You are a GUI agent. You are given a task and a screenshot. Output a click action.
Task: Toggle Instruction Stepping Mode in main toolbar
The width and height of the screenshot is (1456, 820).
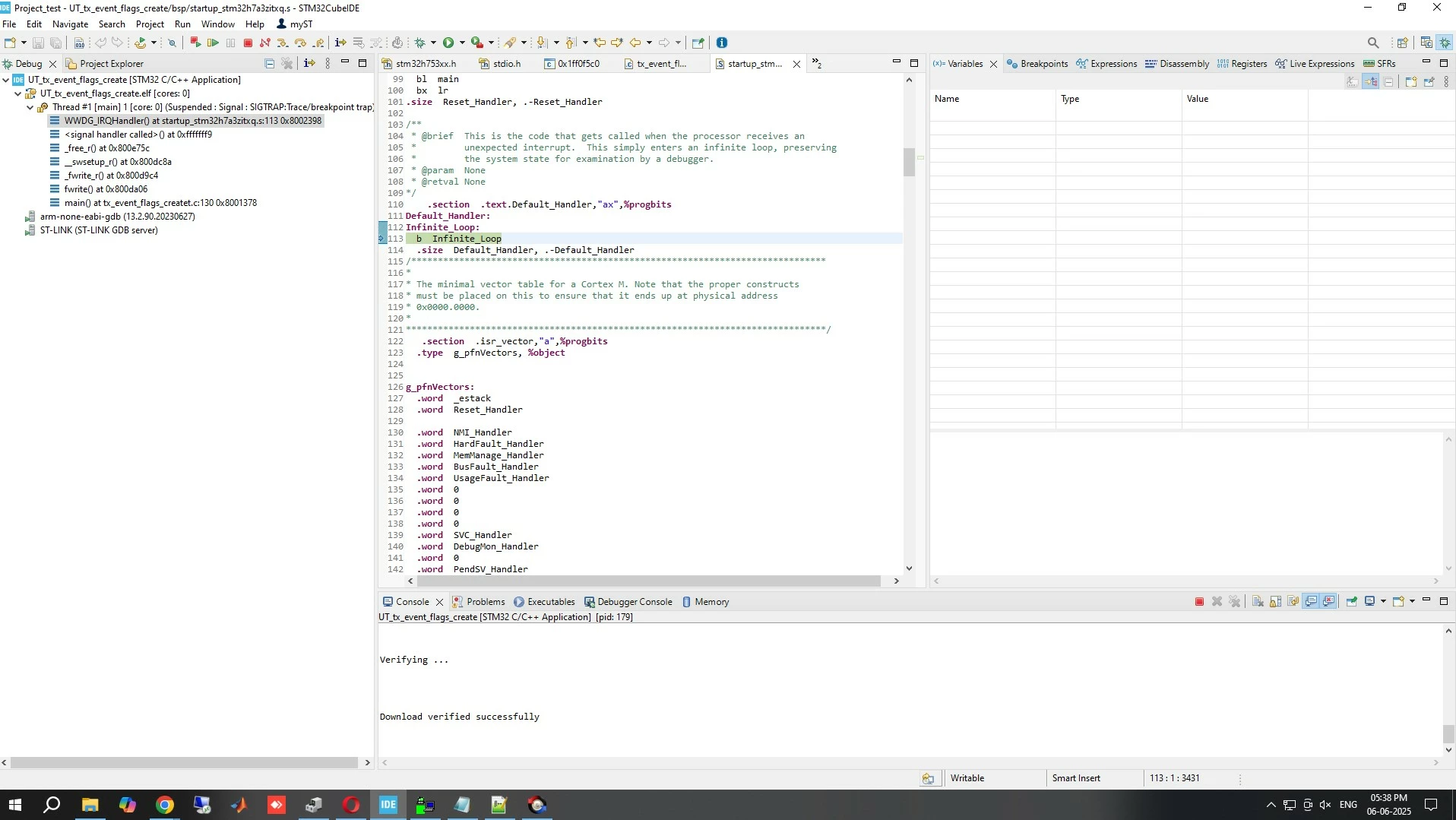pos(340,43)
